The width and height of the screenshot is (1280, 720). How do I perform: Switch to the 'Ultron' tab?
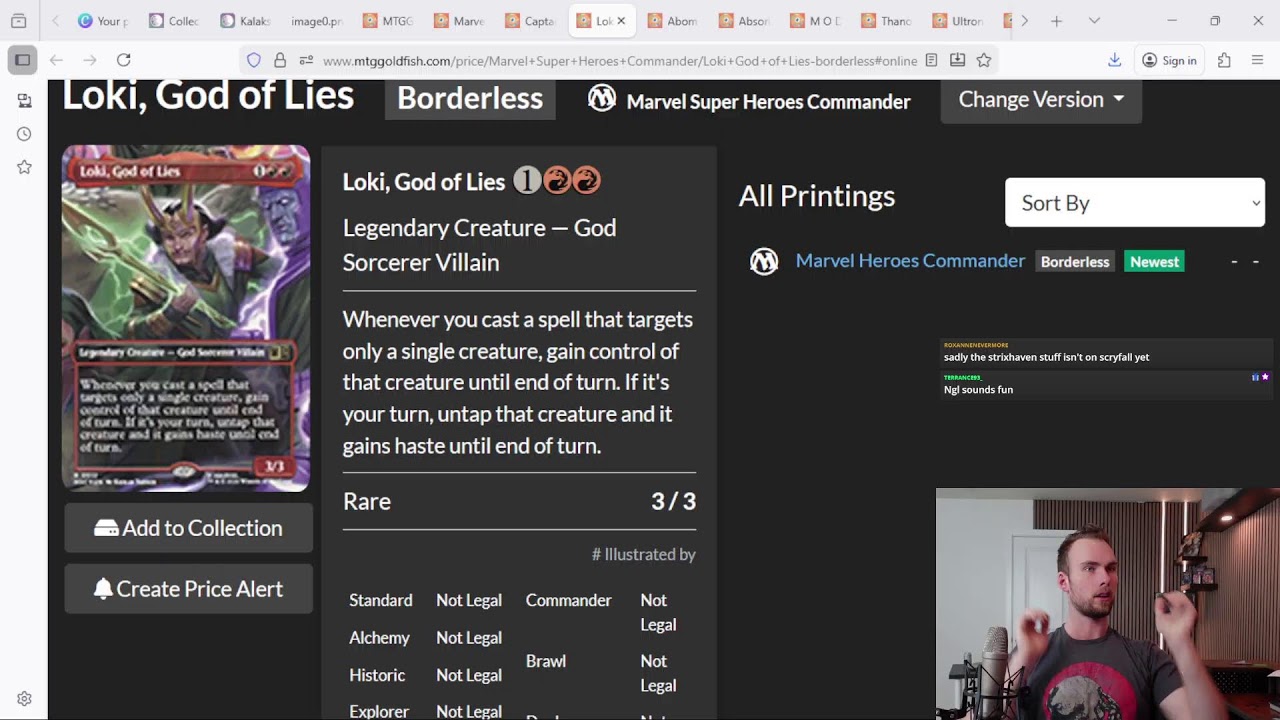[x=959, y=20]
